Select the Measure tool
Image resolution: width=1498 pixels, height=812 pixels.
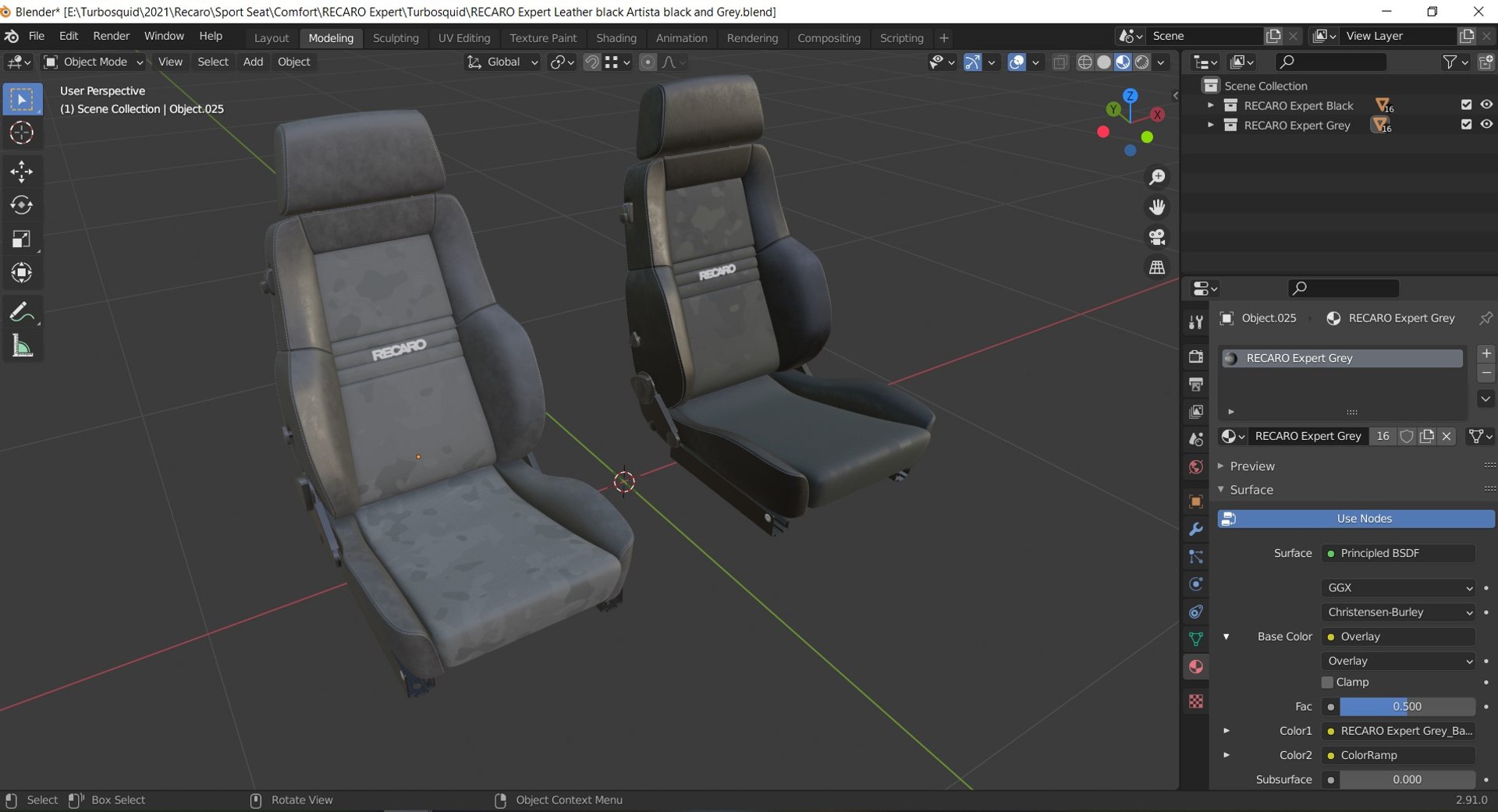pyautogui.click(x=22, y=346)
